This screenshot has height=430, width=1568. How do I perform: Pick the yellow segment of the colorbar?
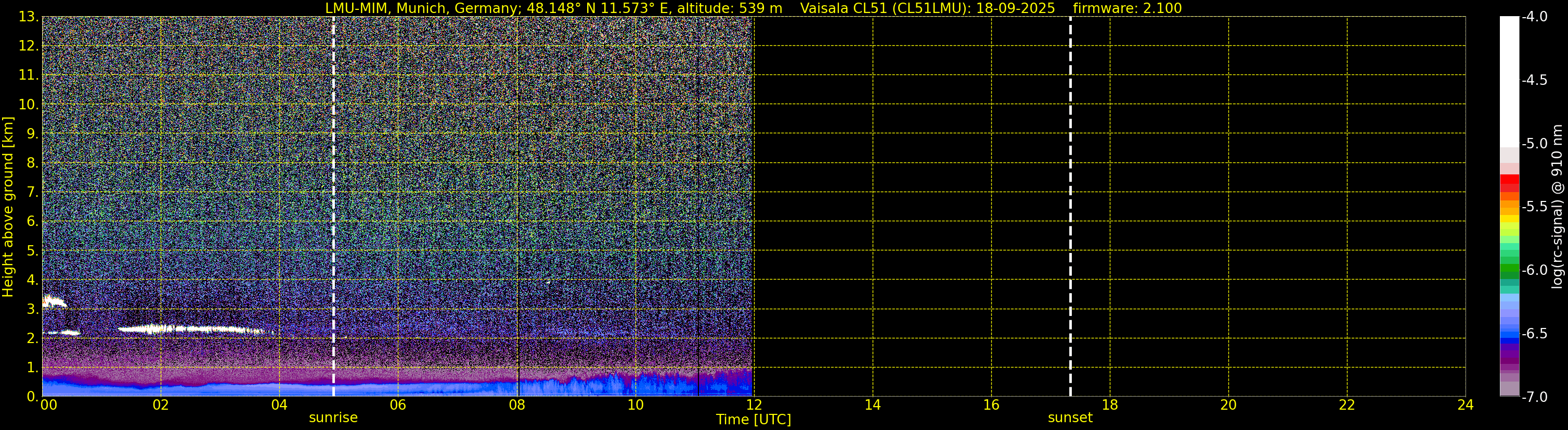(1509, 218)
